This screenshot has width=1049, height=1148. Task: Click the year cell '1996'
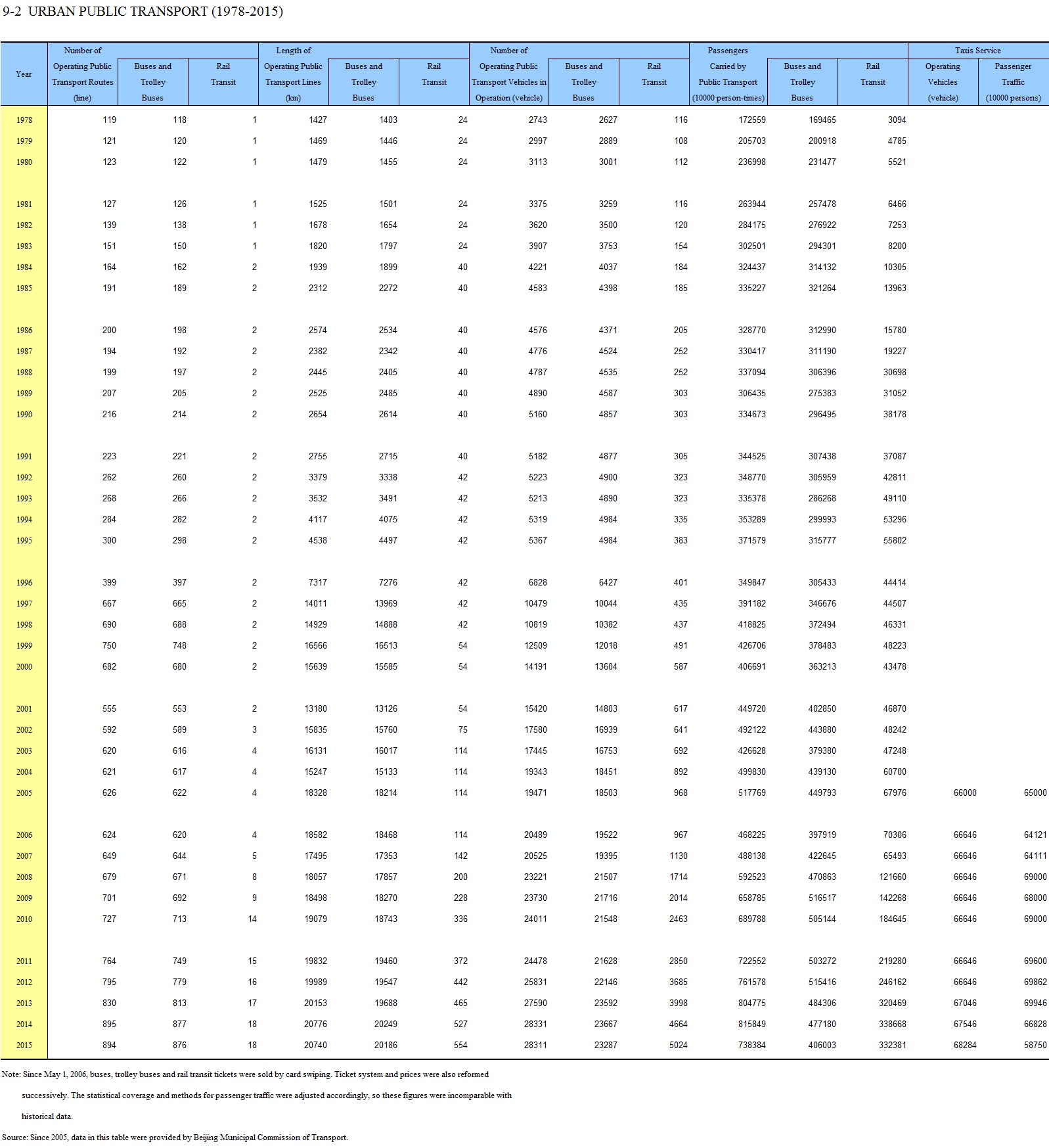tap(24, 583)
